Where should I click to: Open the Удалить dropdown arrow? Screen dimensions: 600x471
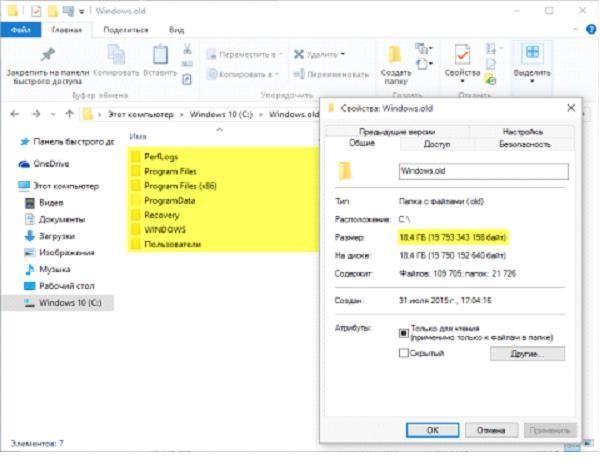(x=343, y=54)
